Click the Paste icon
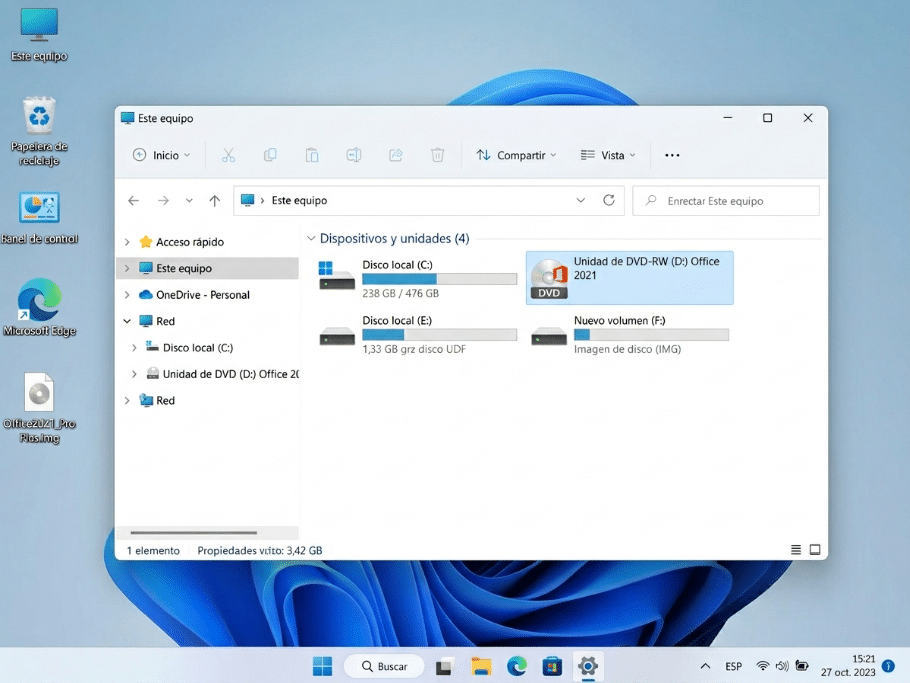The height and width of the screenshot is (683, 910). [x=312, y=155]
